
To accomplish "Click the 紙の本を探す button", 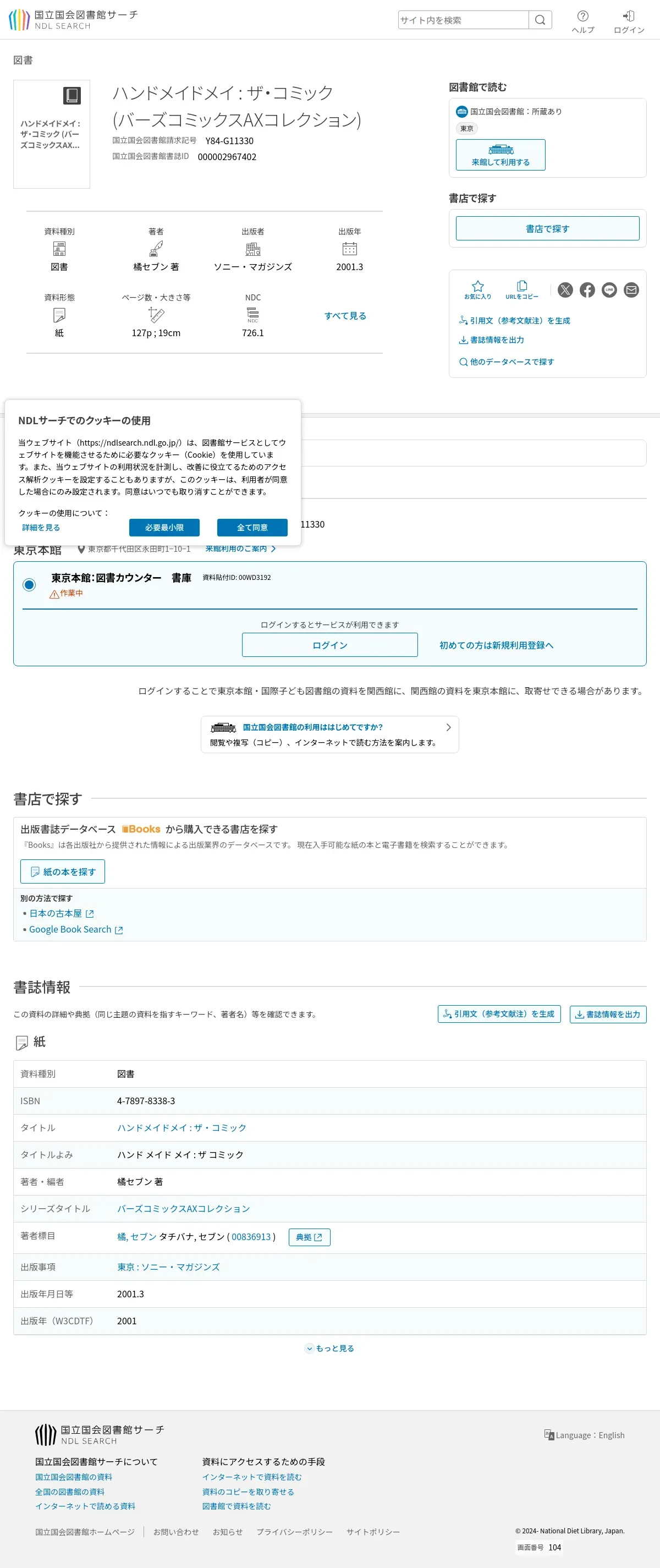I will click(63, 871).
